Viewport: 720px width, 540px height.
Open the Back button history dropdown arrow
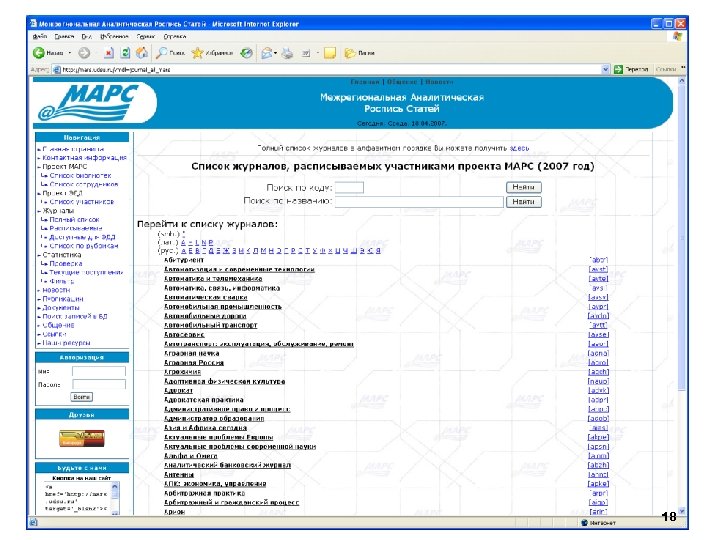pos(70,53)
